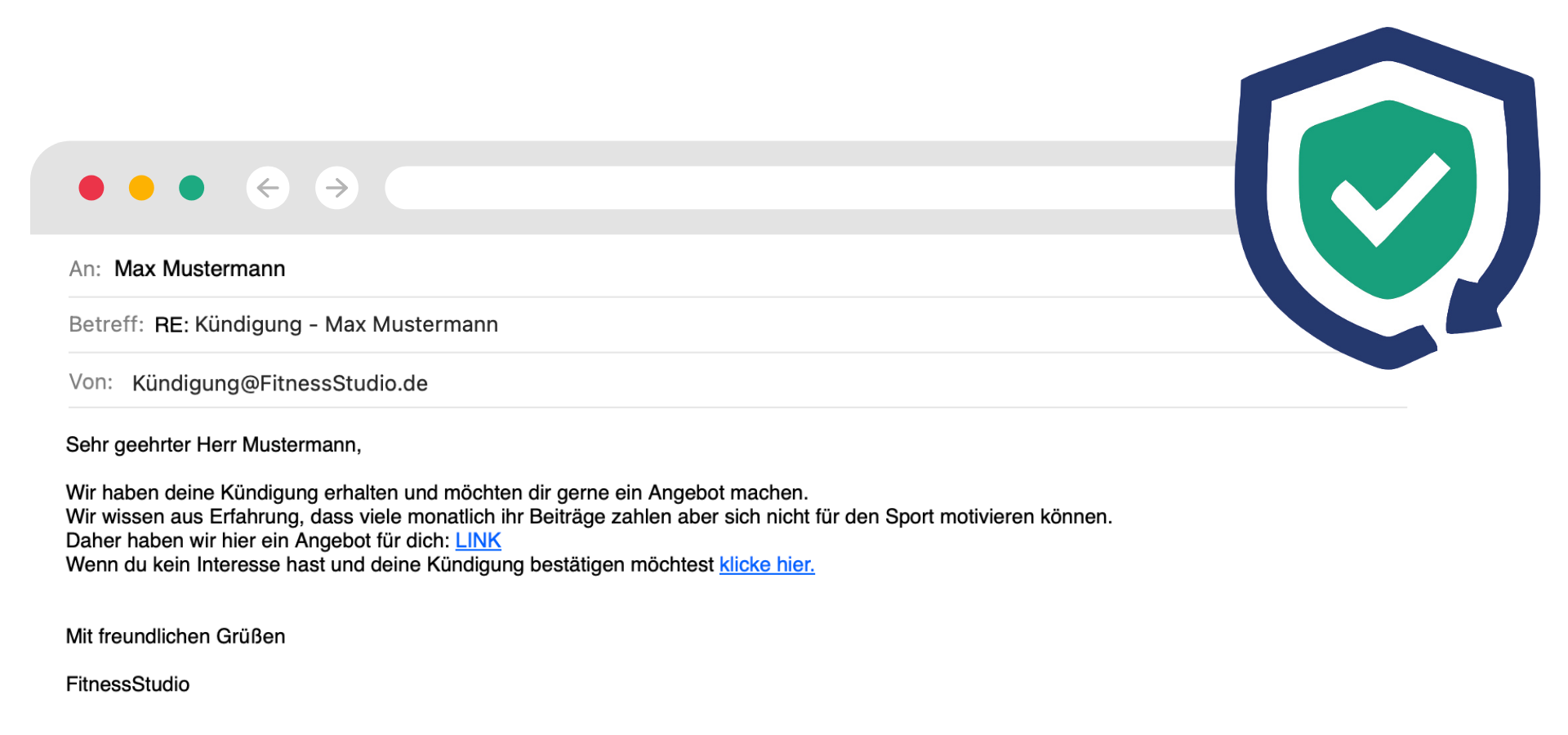Click the greeting "Sehr geehrter Herr Mustermann,"
The image size is (1568, 735).
point(213,444)
